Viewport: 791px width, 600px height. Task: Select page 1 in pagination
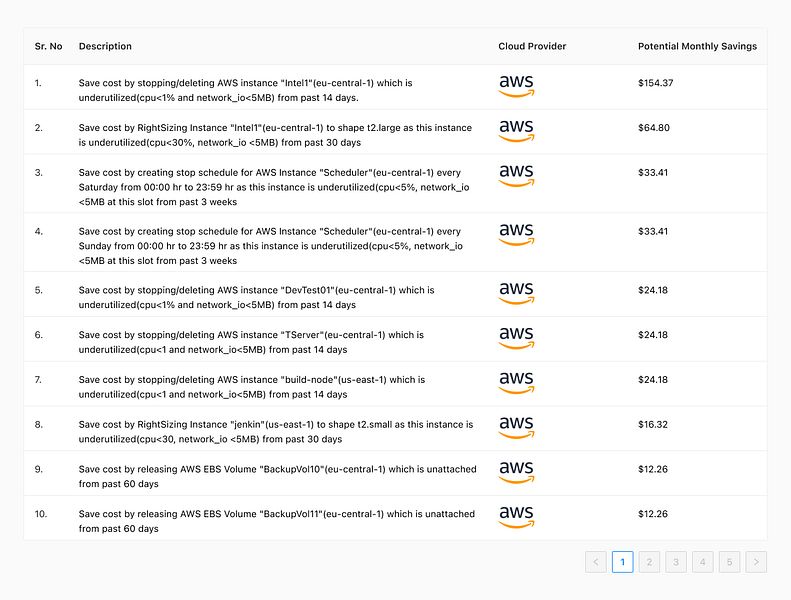coord(623,562)
